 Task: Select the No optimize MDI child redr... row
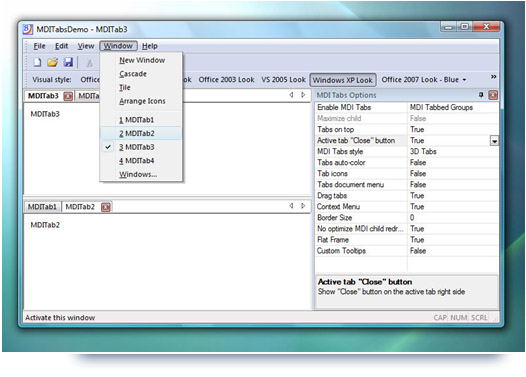coord(407,229)
